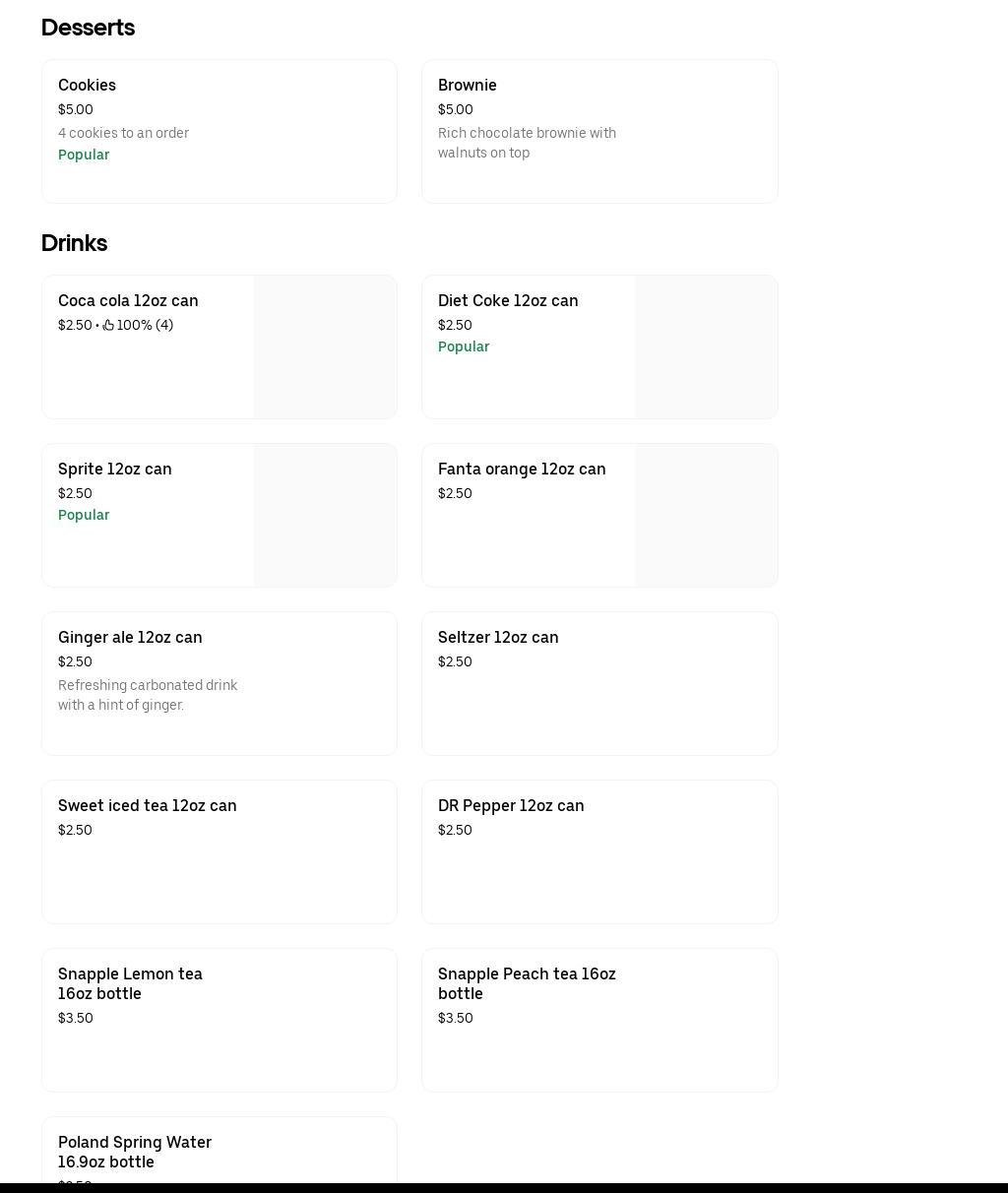
Task: Click the Diet Coke image thumbnail
Action: point(706,346)
